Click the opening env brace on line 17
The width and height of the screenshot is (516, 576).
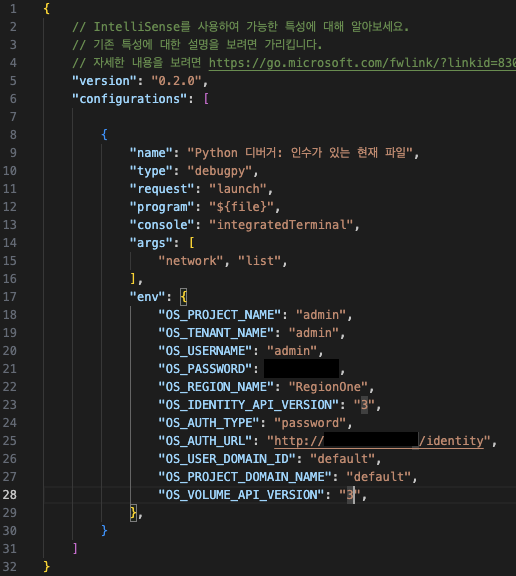tap(184, 297)
